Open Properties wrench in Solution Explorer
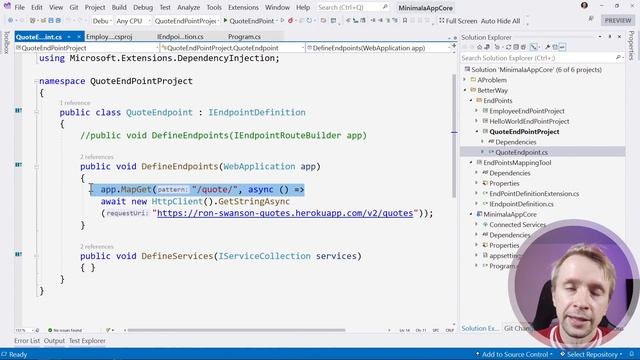The width and height of the screenshot is (640, 360). point(547,47)
